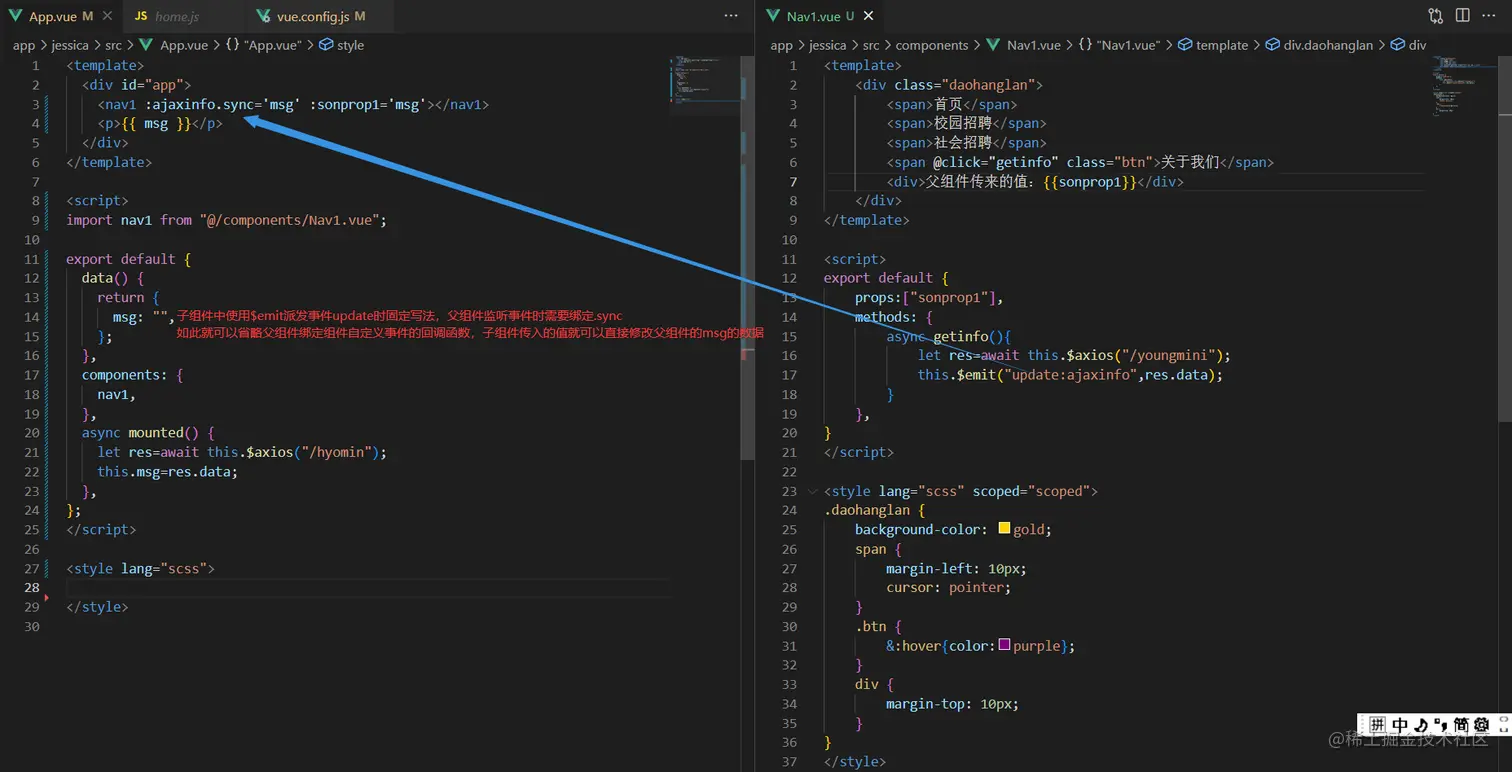This screenshot has width=1512, height=772.
Task: Click the left editor minimap
Action: (x=704, y=85)
